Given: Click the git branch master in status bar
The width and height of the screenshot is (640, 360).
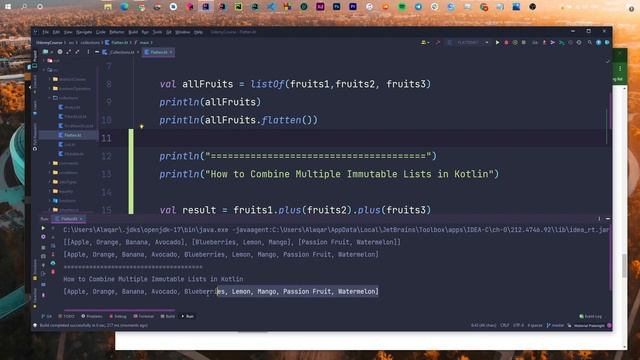Looking at the screenshot, I should (x=555, y=326).
